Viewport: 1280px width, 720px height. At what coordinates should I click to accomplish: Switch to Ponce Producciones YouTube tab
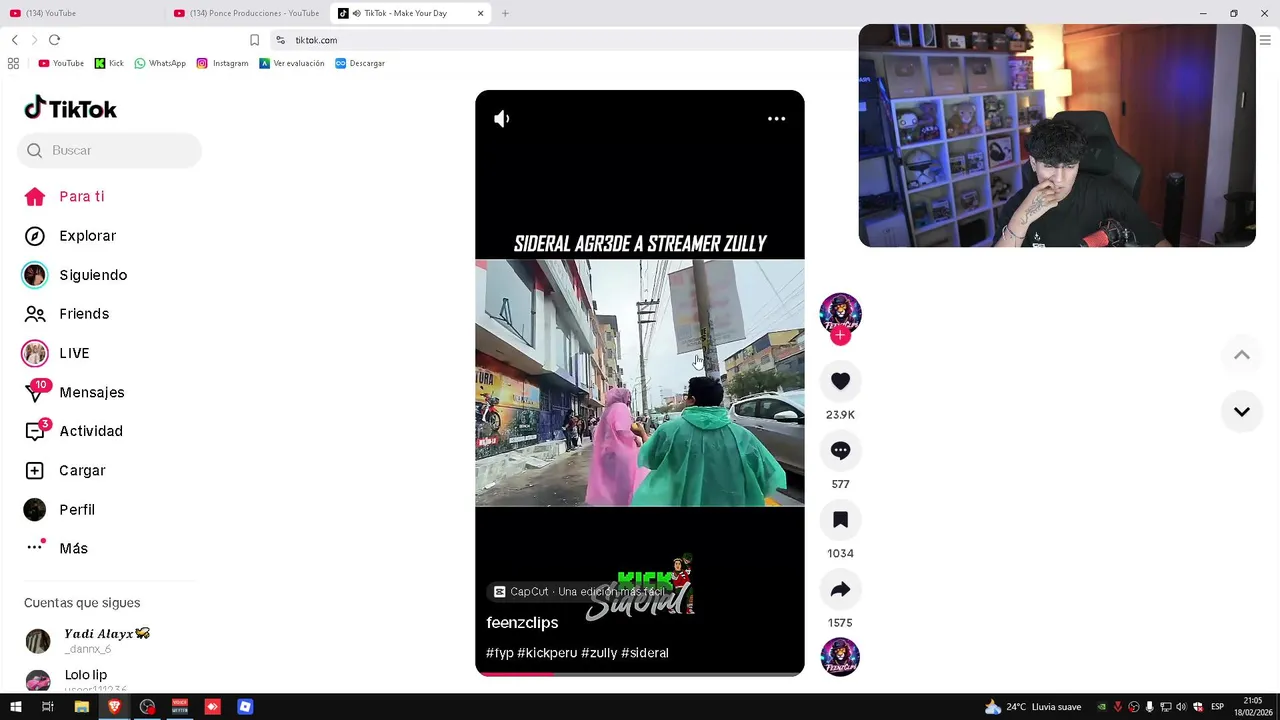(247, 13)
